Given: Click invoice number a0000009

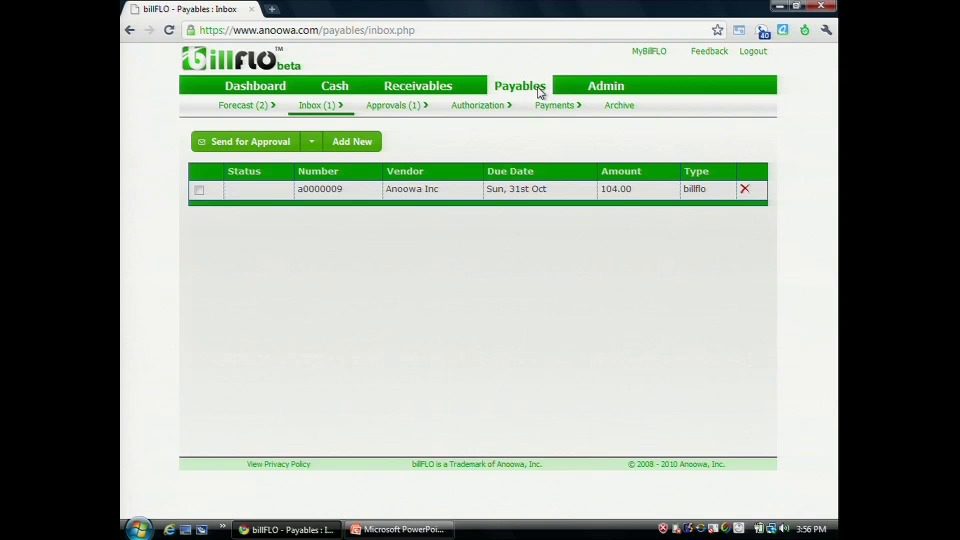Looking at the screenshot, I should [320, 189].
